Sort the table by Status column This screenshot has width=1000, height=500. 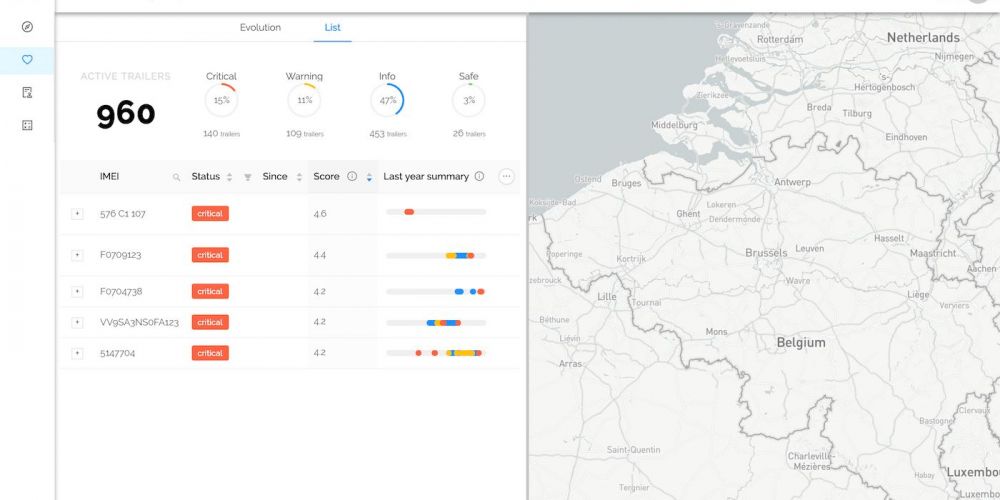(229, 177)
